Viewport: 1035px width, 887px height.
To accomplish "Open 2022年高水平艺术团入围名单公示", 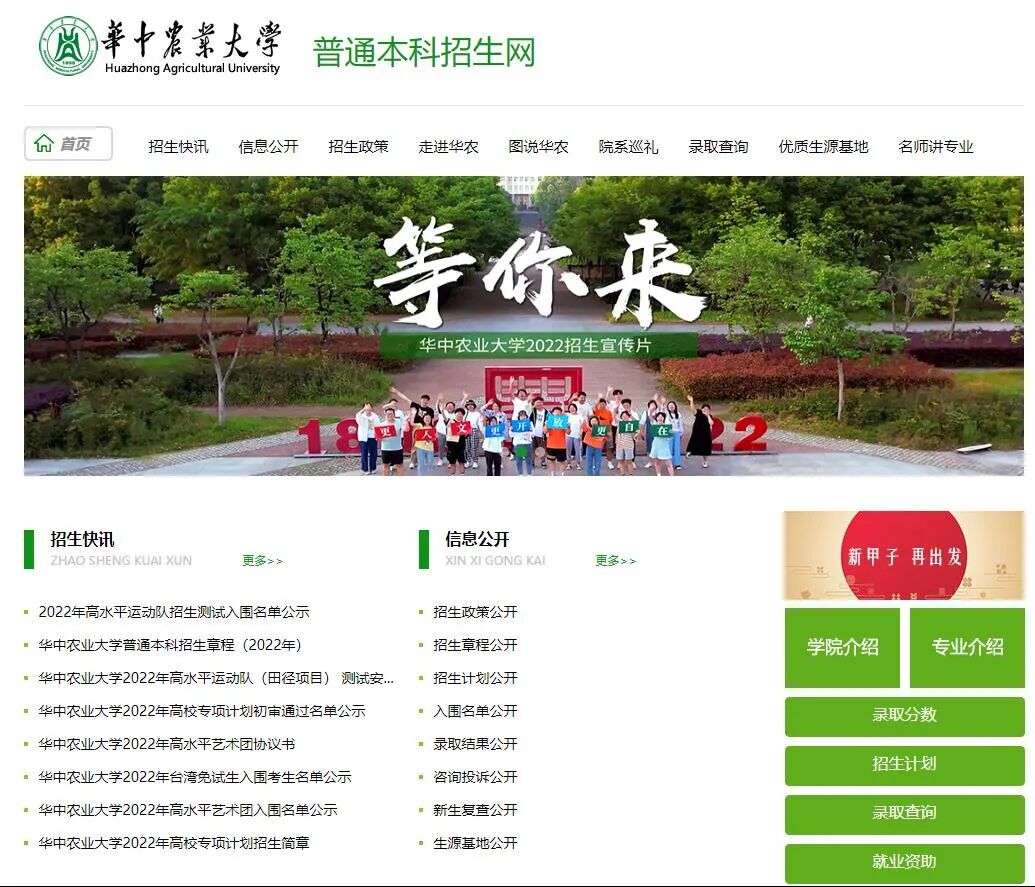I will coord(188,810).
